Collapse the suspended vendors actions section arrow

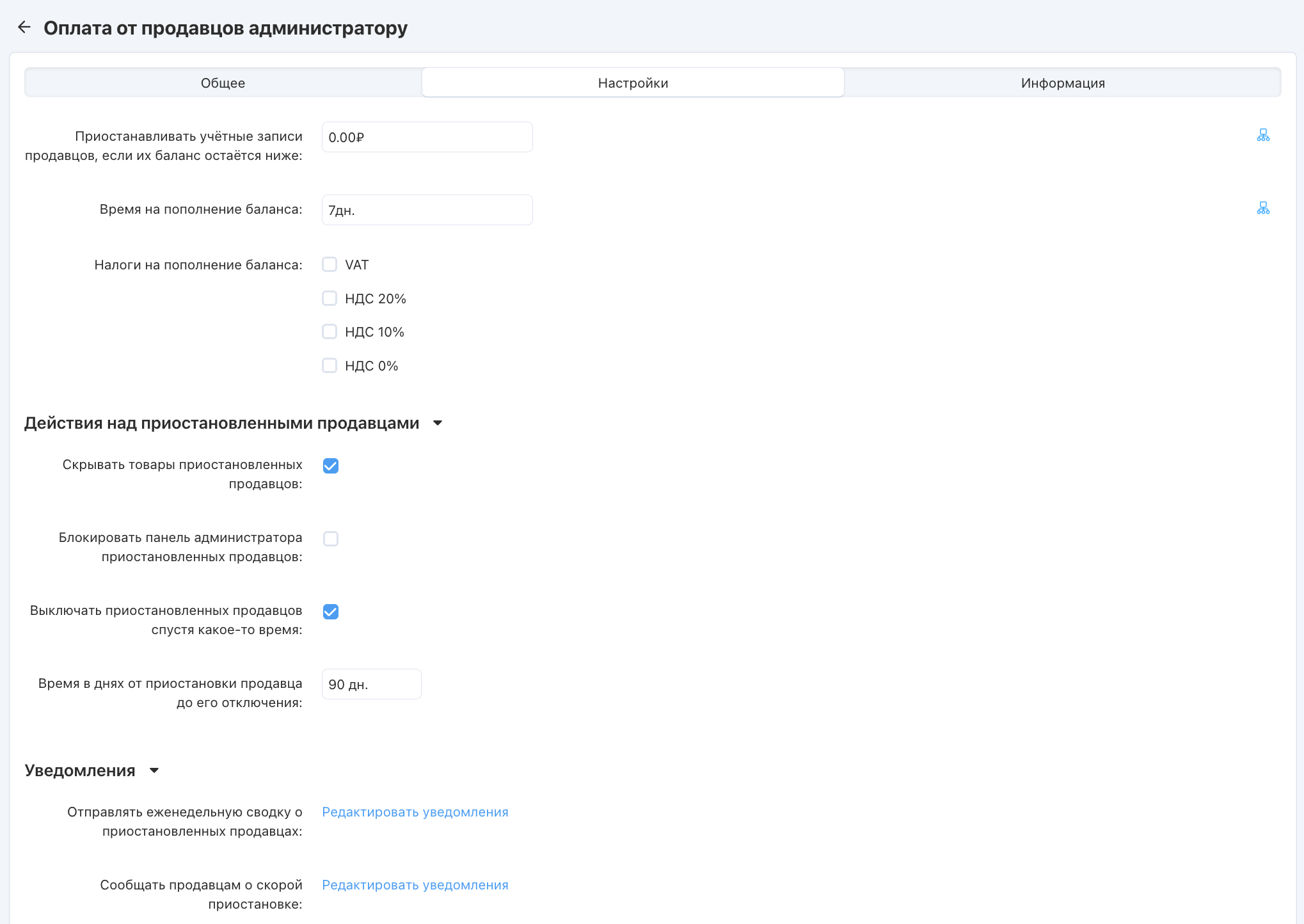[x=438, y=423]
